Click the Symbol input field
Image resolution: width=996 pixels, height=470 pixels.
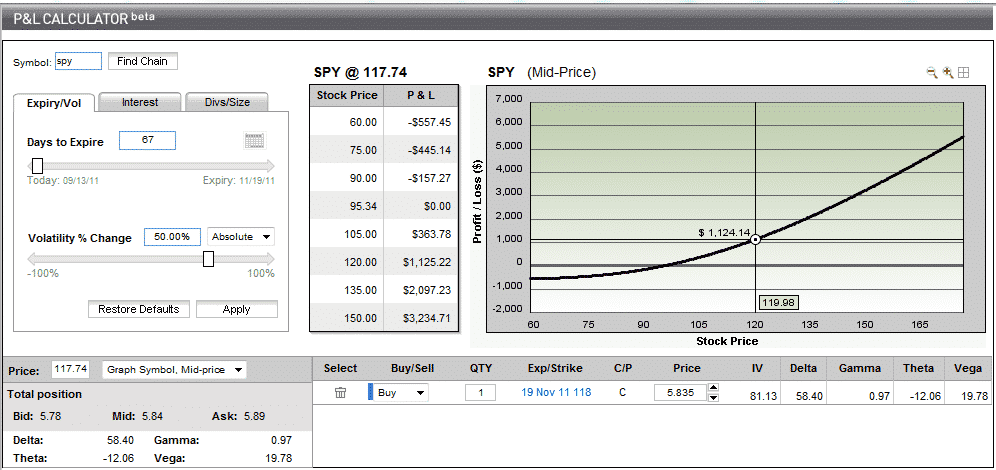point(78,61)
